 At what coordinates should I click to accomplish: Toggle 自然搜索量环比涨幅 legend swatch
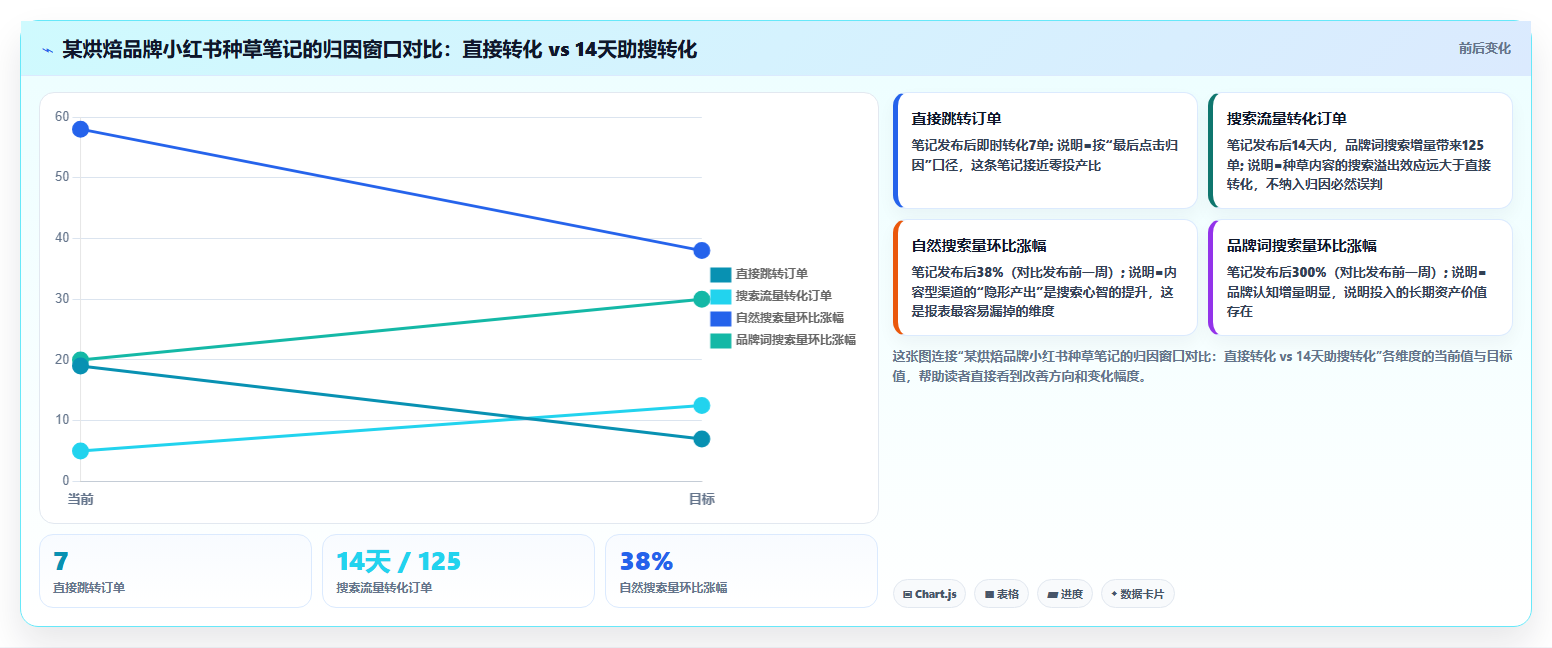click(721, 318)
